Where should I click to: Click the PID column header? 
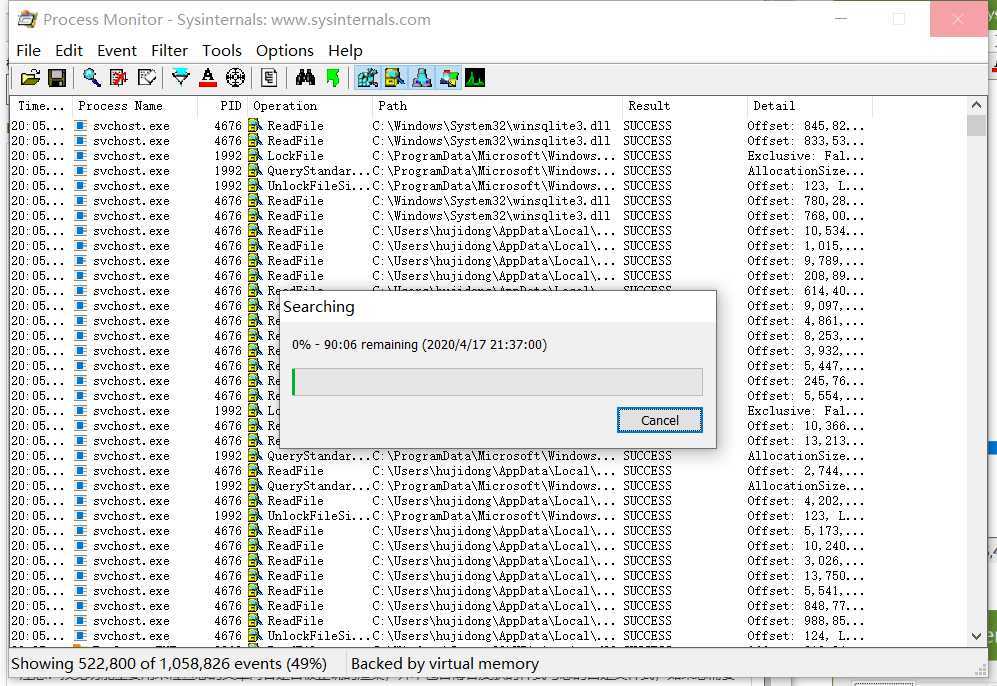coord(223,106)
